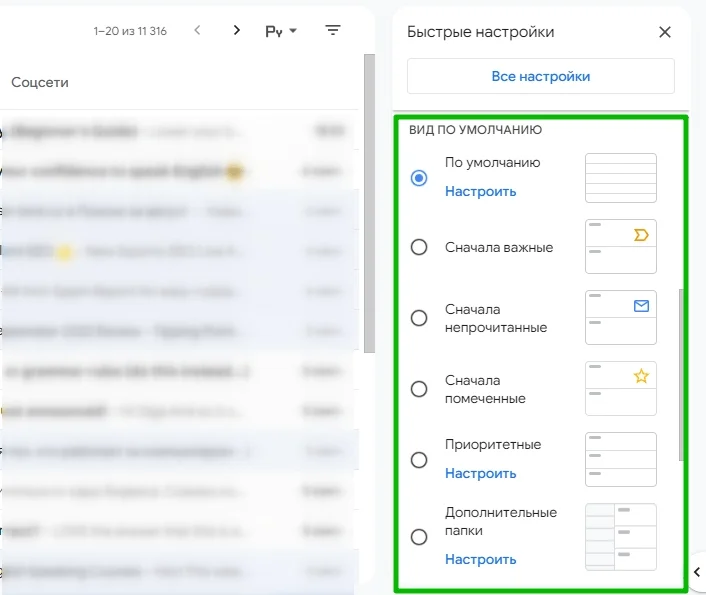Go to the next page of emails
This screenshot has height=595, width=706.
pos(236,31)
